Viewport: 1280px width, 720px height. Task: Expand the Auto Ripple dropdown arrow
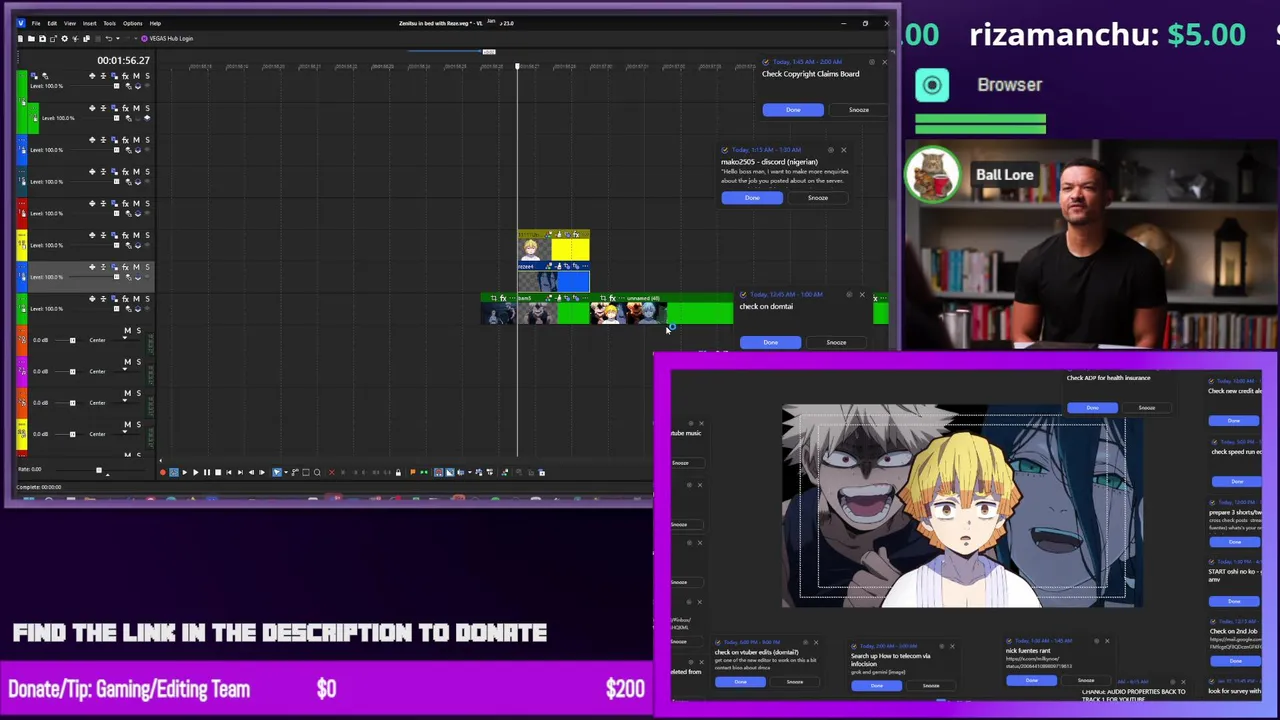[x=469, y=472]
